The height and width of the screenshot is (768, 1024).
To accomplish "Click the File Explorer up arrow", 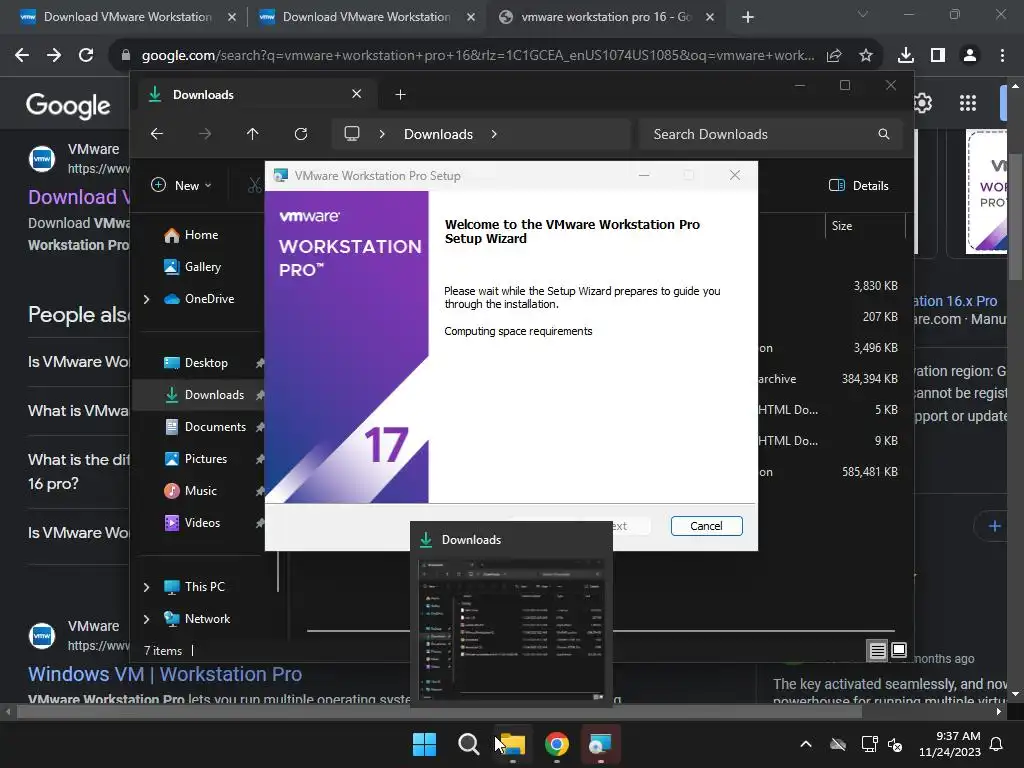I will pos(253,134).
